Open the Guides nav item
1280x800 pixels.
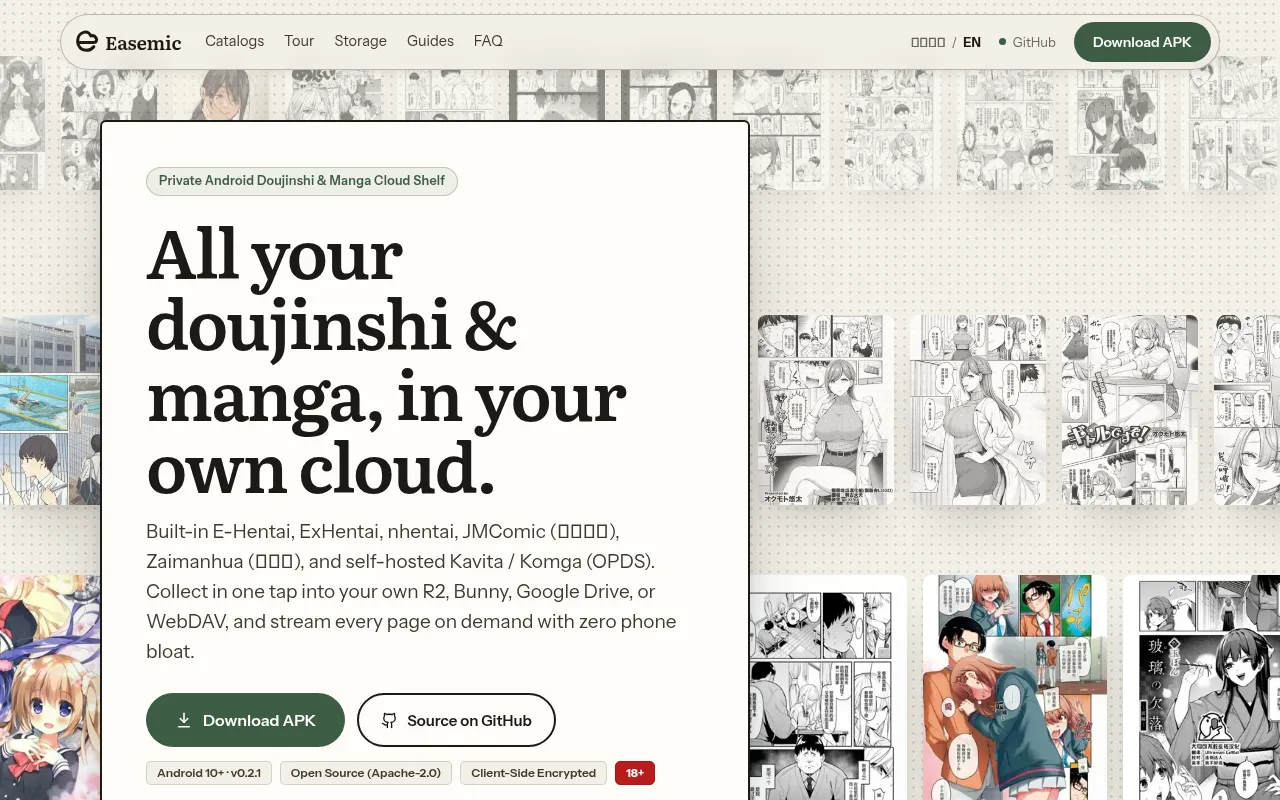(x=430, y=41)
